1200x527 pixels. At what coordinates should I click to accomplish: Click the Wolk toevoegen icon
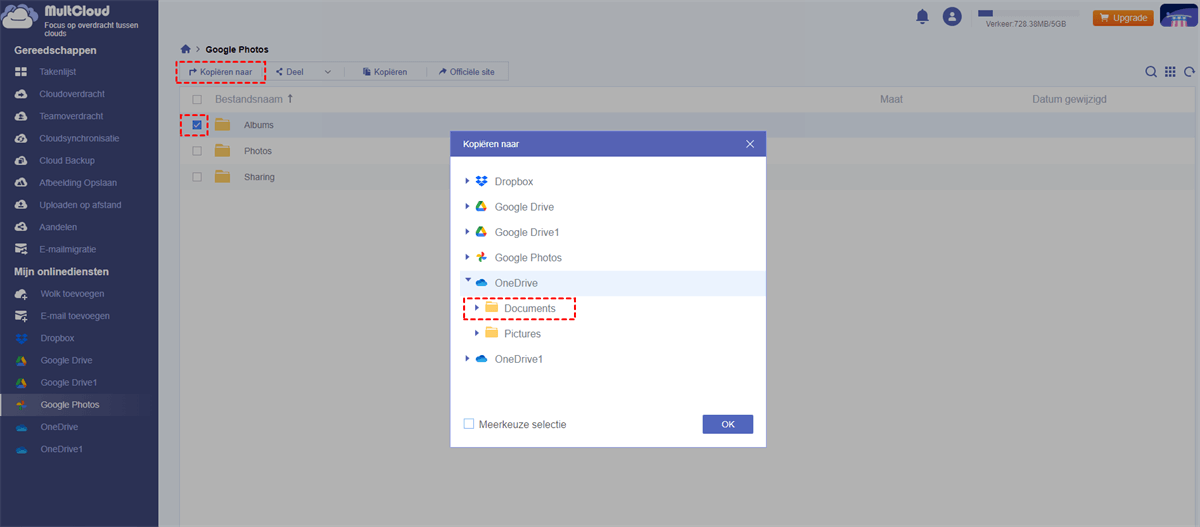(20, 294)
